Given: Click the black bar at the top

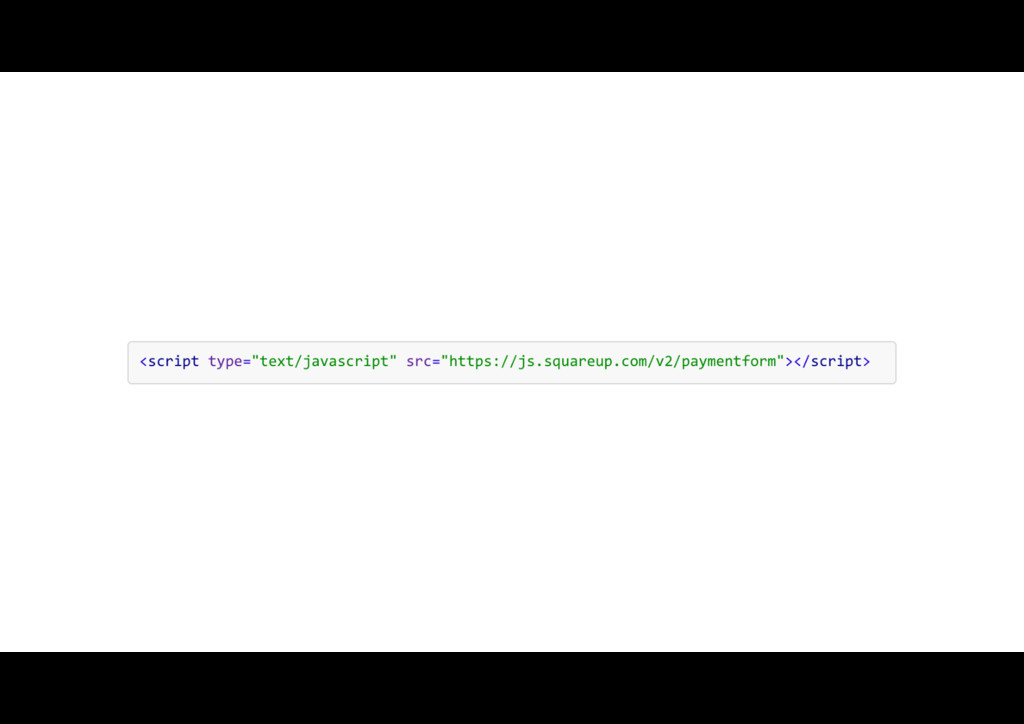Looking at the screenshot, I should (512, 36).
